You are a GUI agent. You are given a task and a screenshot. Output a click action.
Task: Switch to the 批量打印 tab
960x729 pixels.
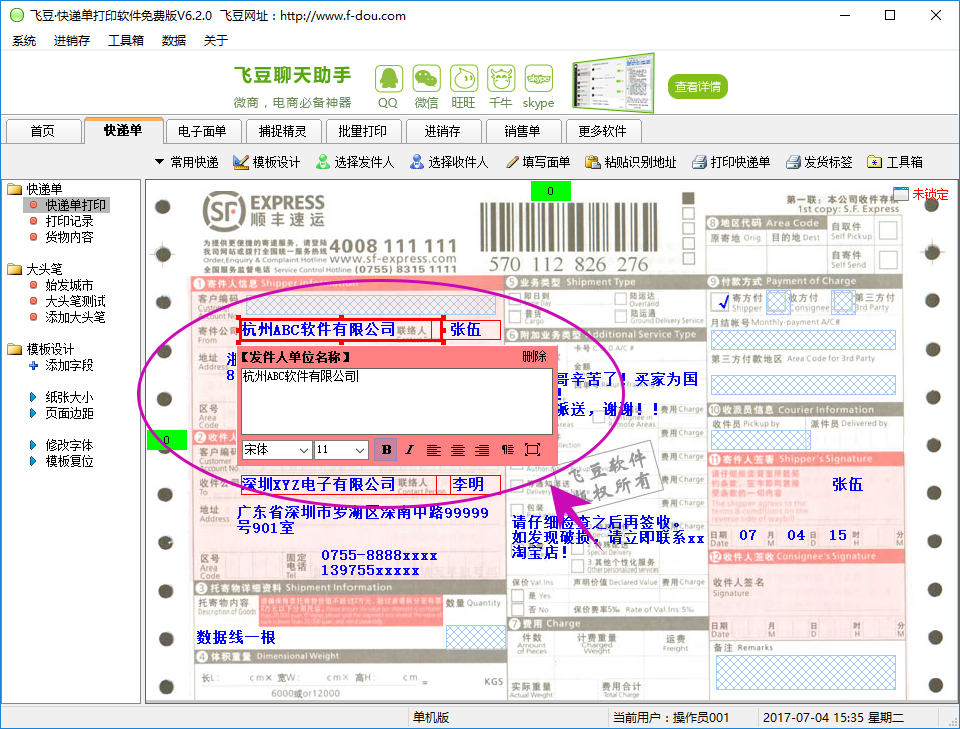tap(362, 131)
